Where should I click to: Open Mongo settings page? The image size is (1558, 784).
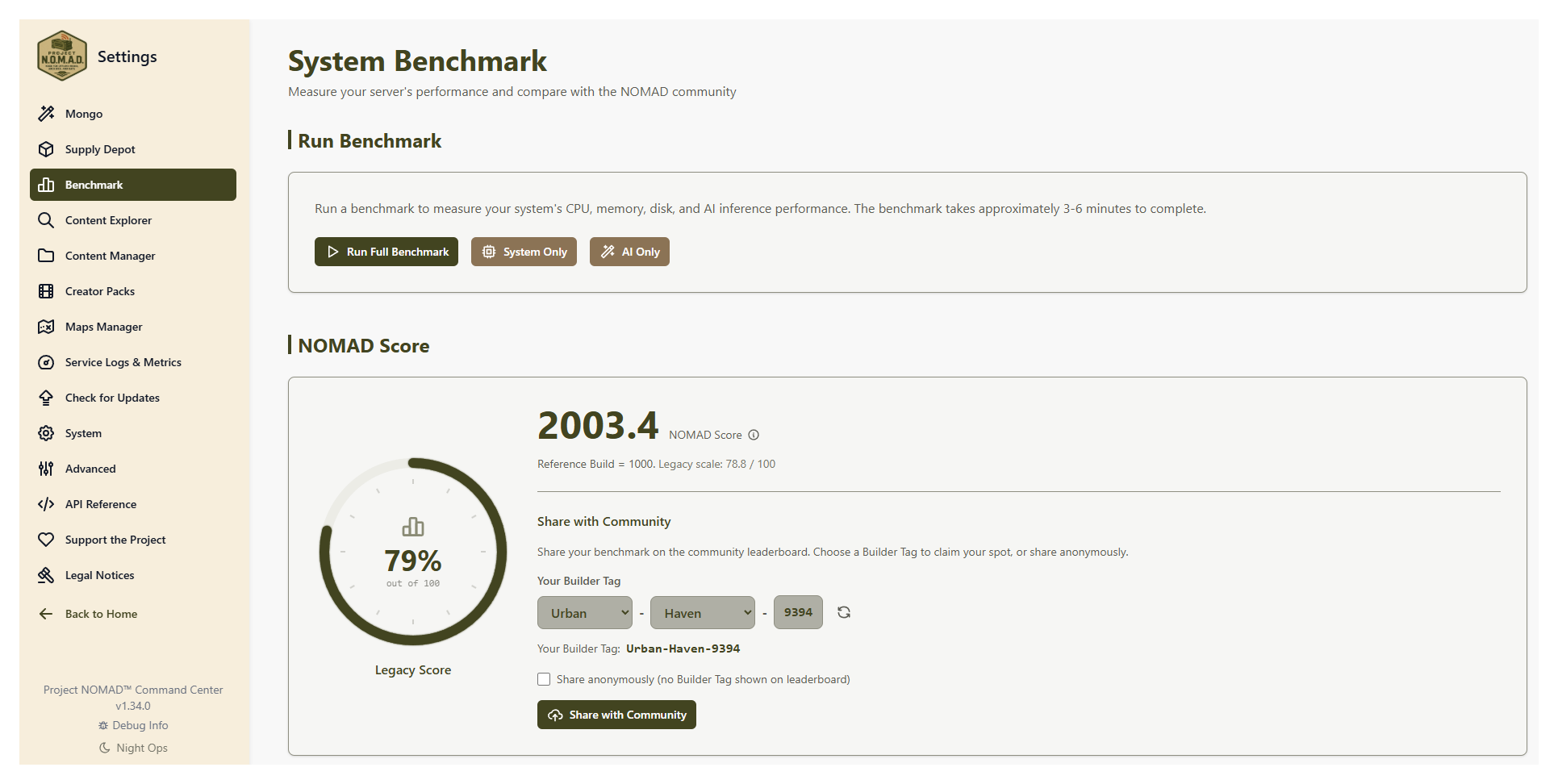pyautogui.click(x=133, y=114)
